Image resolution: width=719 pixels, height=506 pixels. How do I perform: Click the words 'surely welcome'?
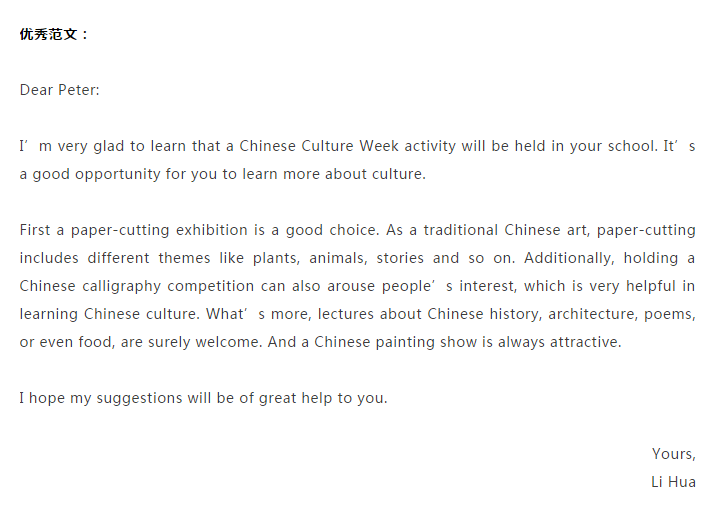click(184, 342)
